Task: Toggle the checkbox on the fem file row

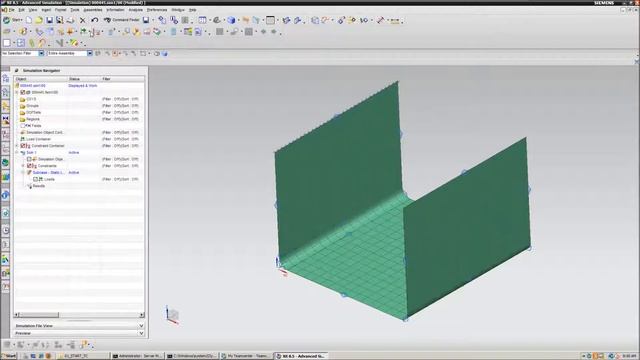Action: coord(23,92)
